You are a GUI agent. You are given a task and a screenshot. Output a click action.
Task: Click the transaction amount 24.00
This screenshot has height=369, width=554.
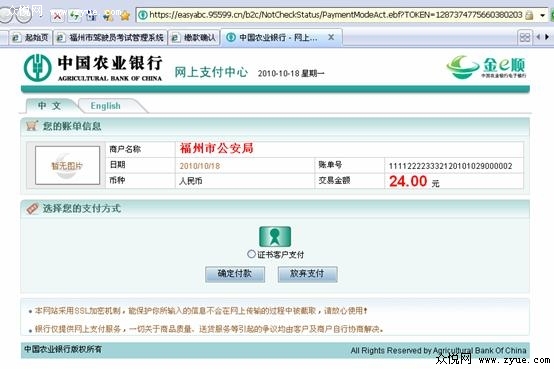point(408,181)
